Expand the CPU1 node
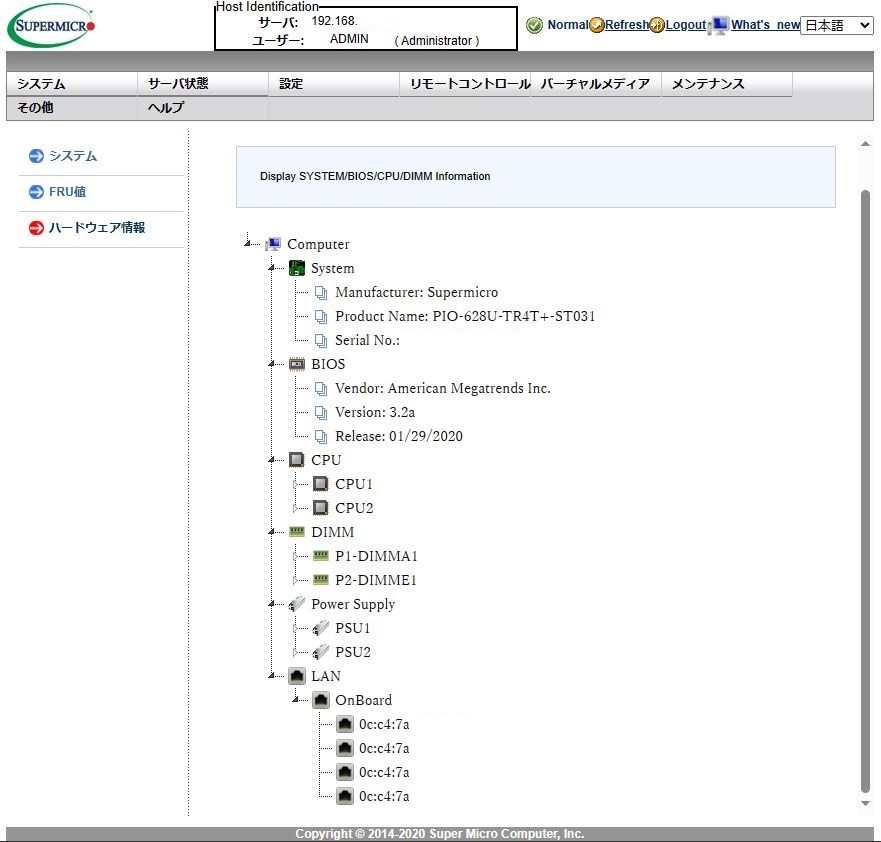Image resolution: width=881 pixels, height=842 pixels. point(296,484)
